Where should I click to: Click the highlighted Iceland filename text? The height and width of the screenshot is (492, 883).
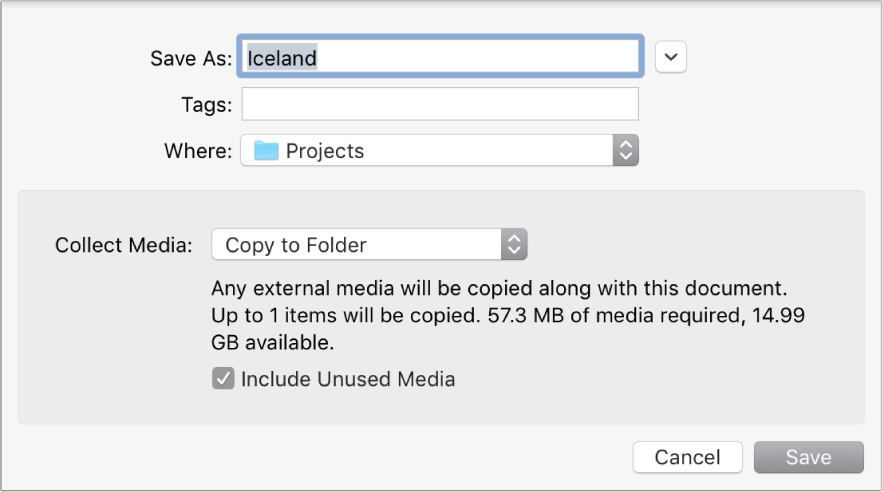pyautogui.click(x=282, y=58)
